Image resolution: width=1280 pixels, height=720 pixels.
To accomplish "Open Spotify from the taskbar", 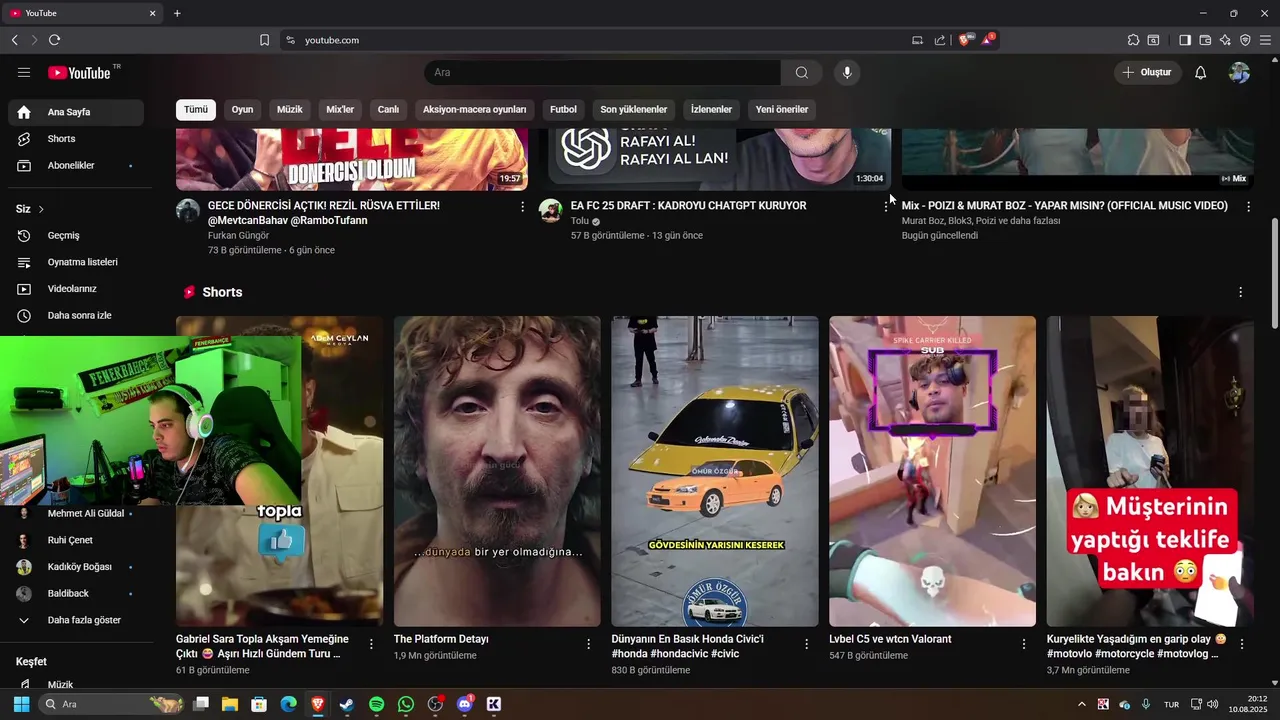I will (x=376, y=704).
